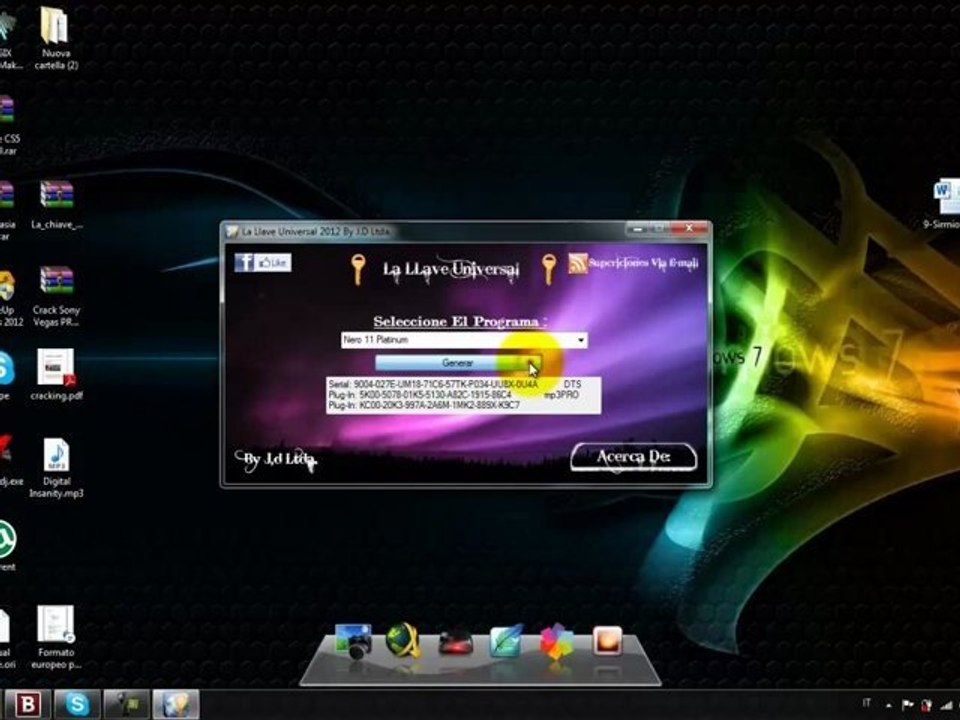The width and height of the screenshot is (960, 720).
Task: Close the La Llave Universal window
Action: tap(689, 229)
